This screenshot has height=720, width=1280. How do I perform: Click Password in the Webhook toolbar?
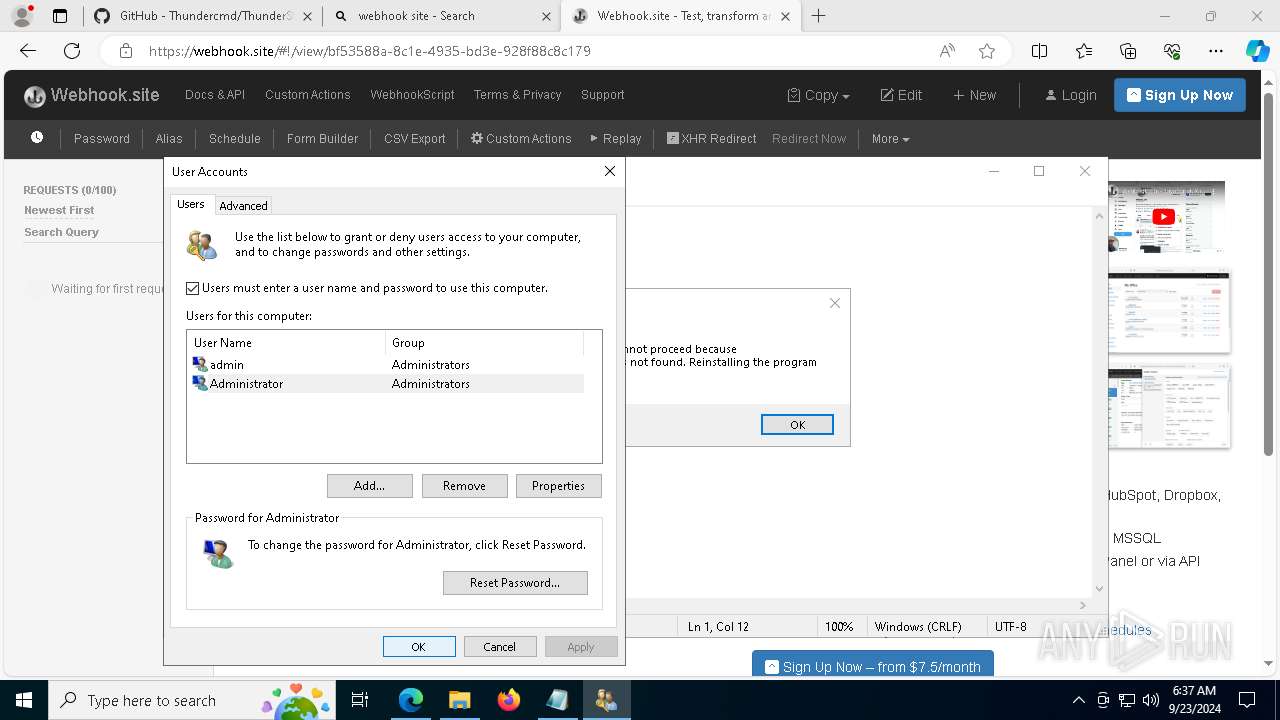pos(102,138)
